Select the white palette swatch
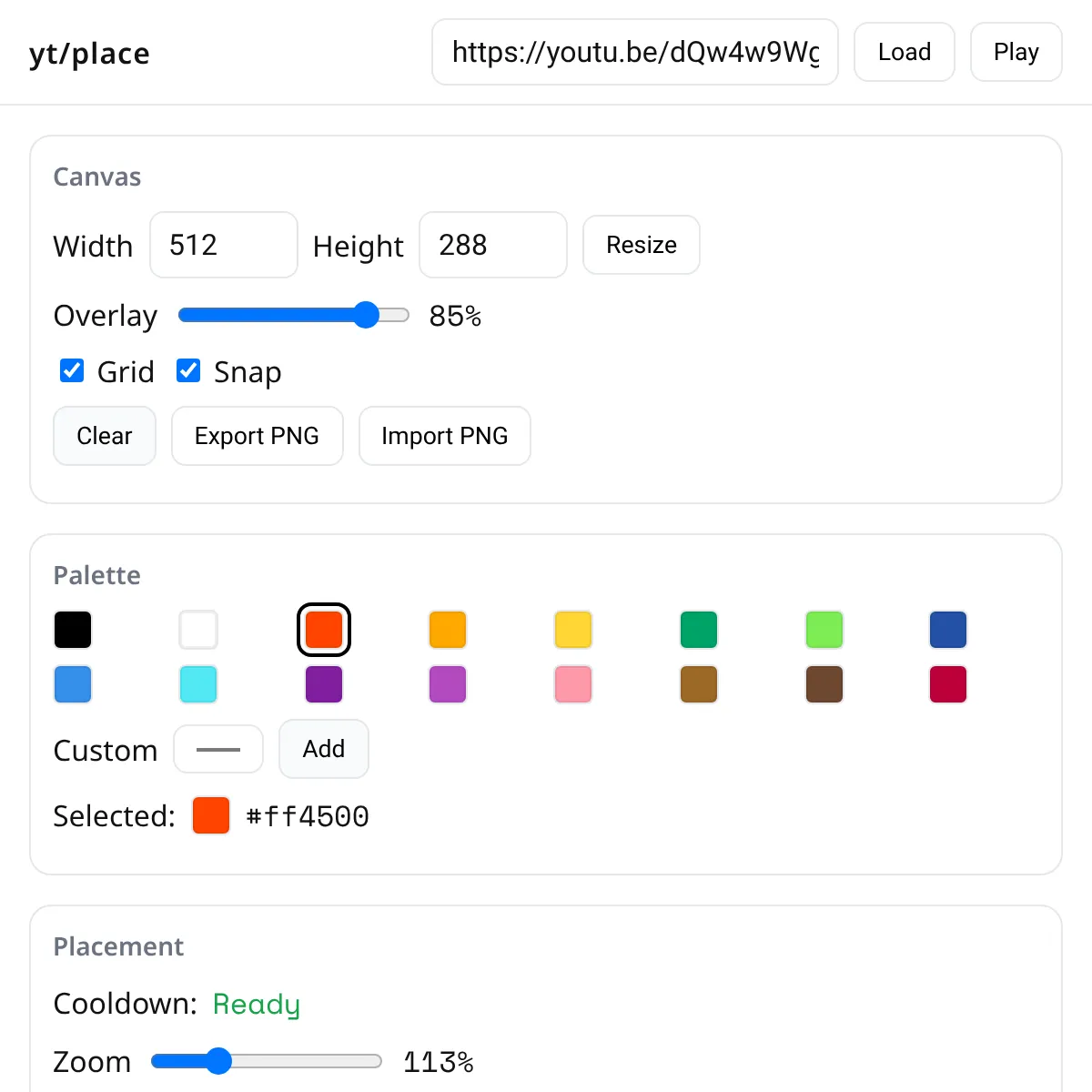This screenshot has width=1092, height=1092. [x=198, y=630]
